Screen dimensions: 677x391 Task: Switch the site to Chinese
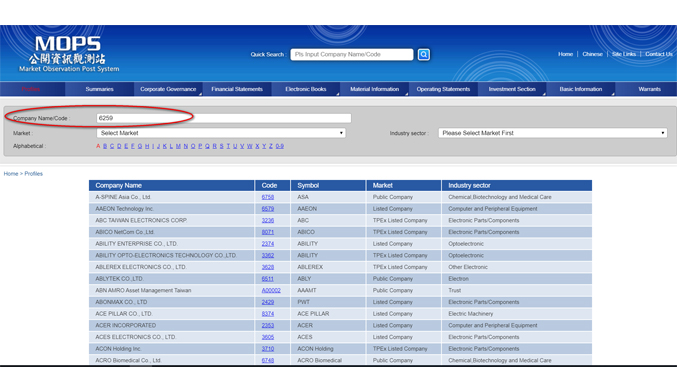[x=592, y=54]
